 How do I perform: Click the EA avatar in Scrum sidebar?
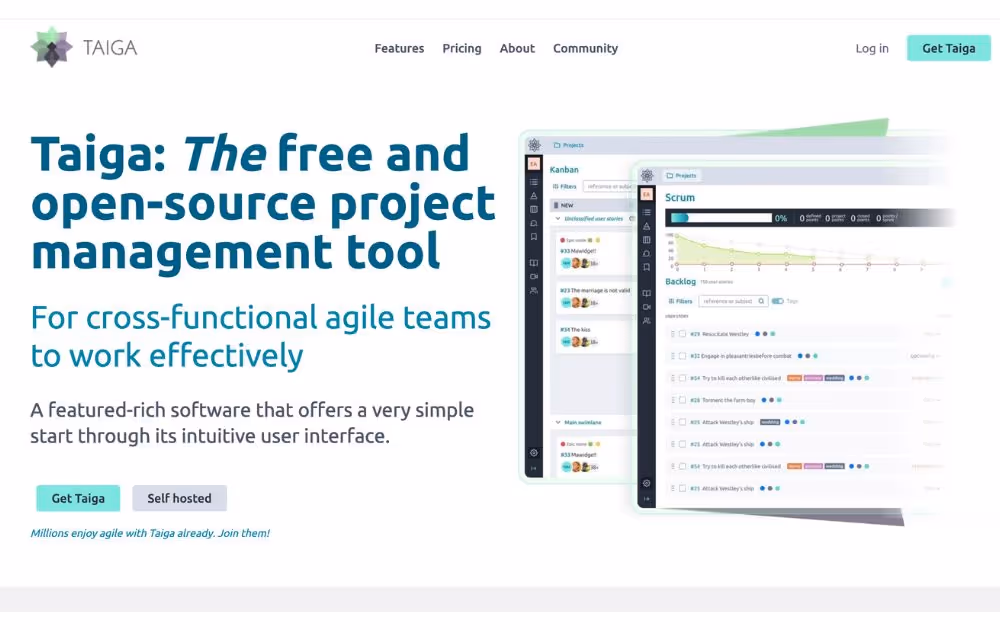click(647, 194)
